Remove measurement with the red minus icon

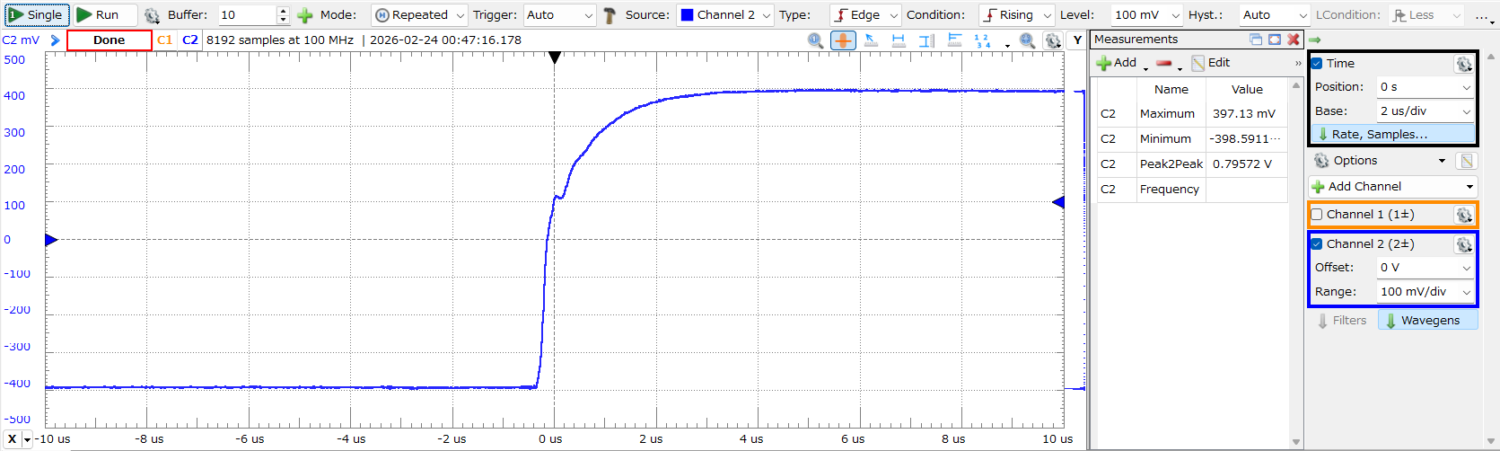point(1164,63)
